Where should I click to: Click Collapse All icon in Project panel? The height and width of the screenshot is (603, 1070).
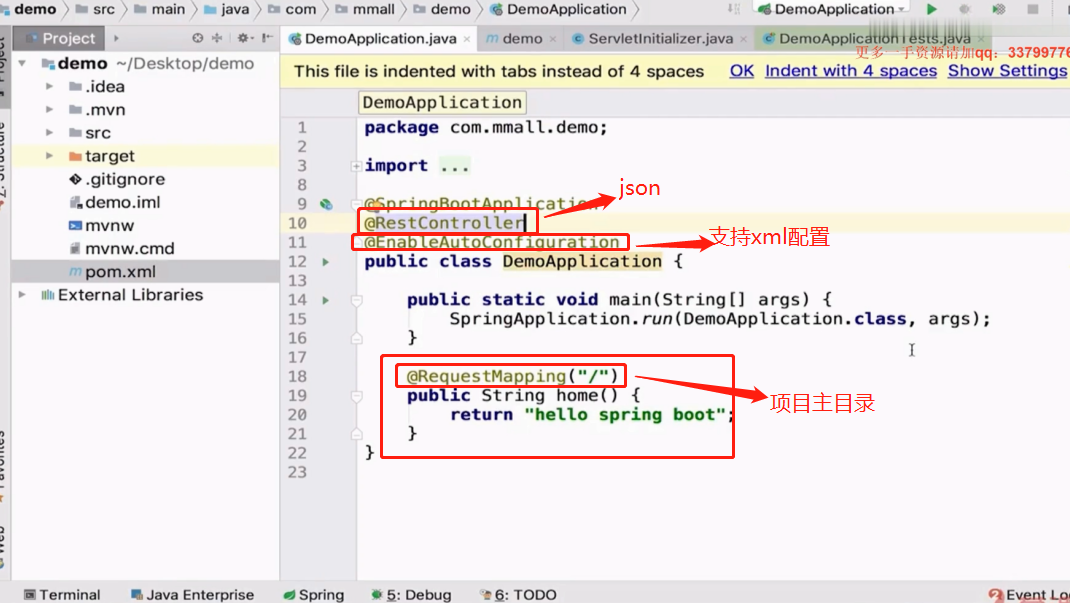217,38
